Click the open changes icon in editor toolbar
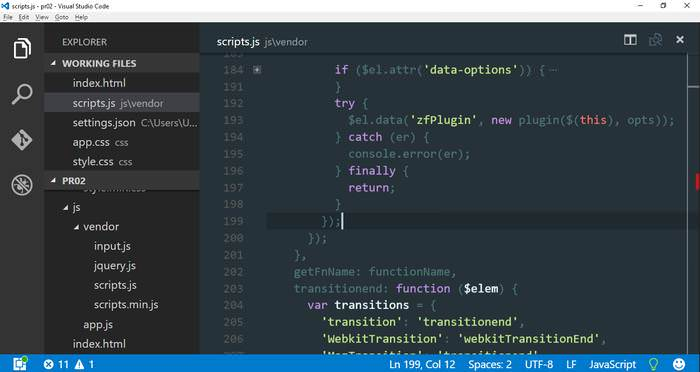 (x=655, y=40)
